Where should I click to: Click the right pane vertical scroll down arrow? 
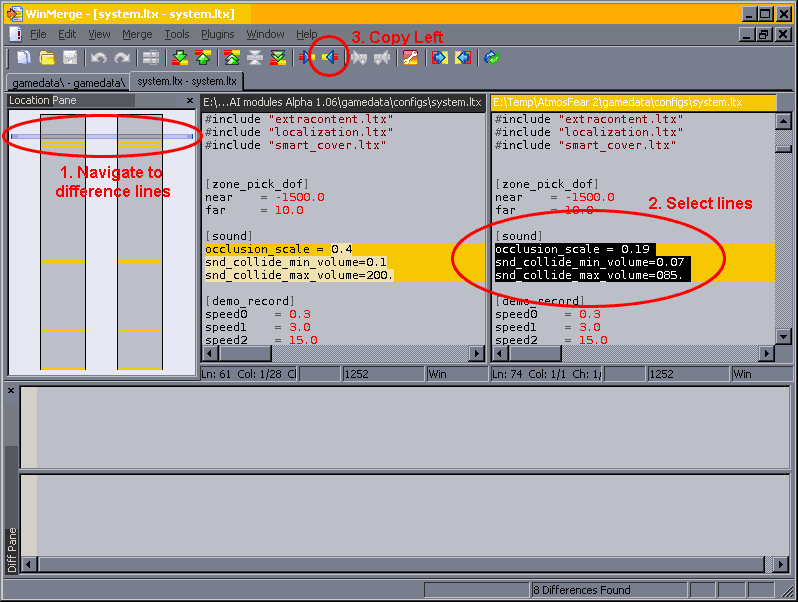783,336
